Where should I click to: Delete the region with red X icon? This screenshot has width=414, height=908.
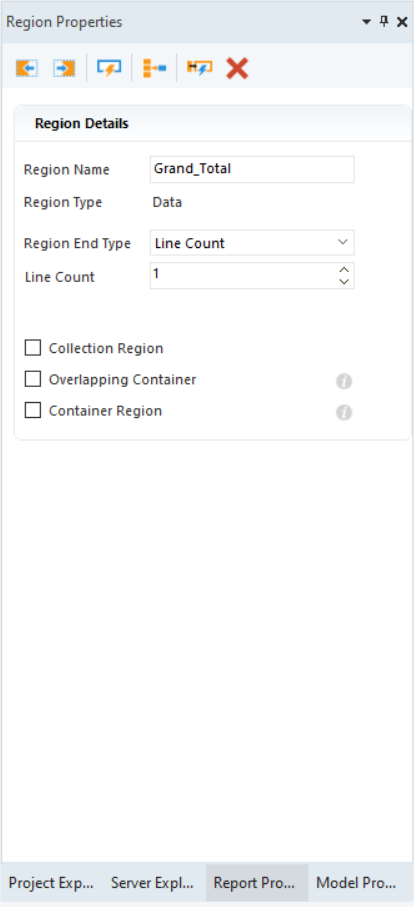tap(237, 68)
